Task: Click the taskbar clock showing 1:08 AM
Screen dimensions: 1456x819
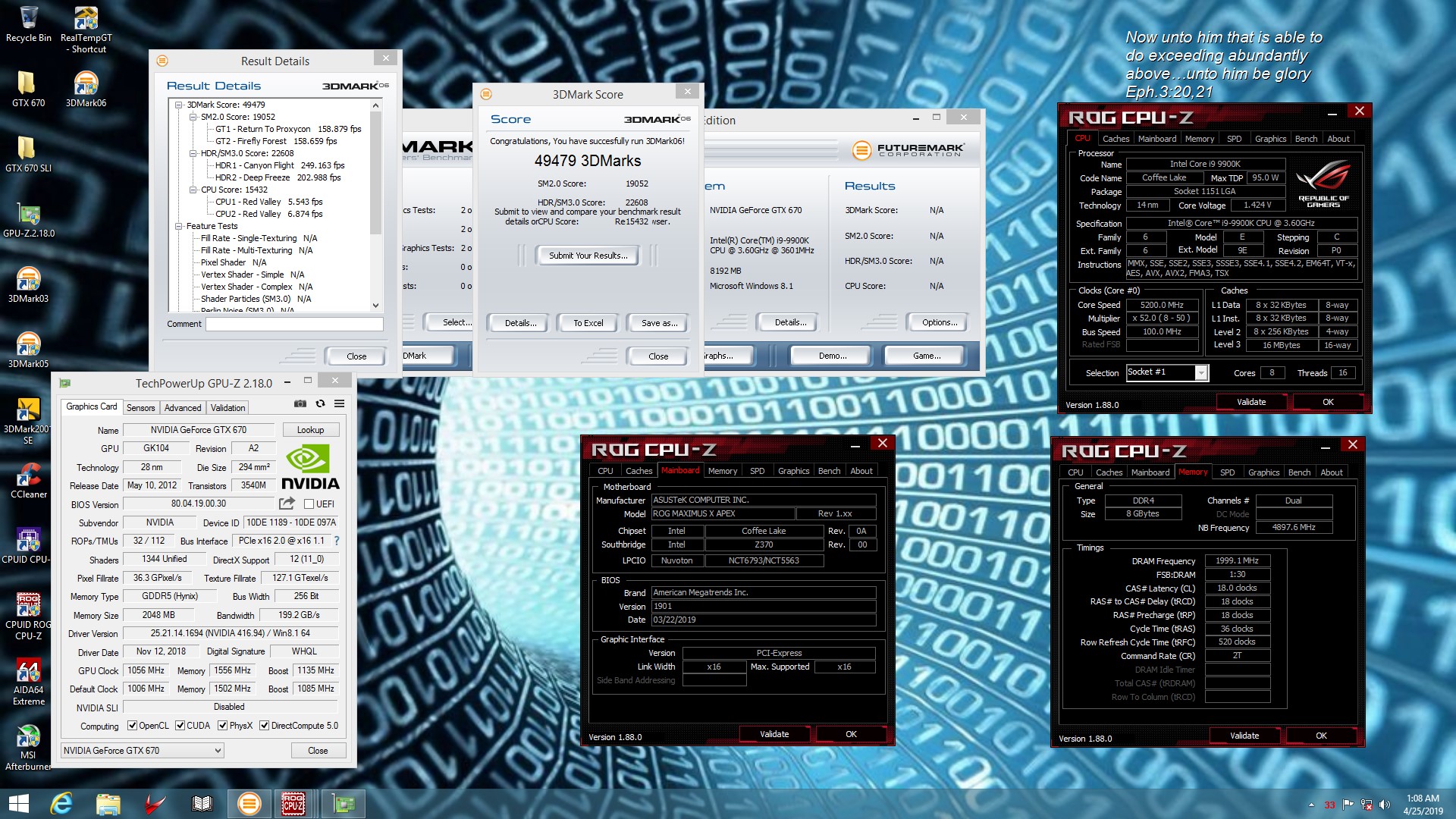Action: coord(1423,805)
